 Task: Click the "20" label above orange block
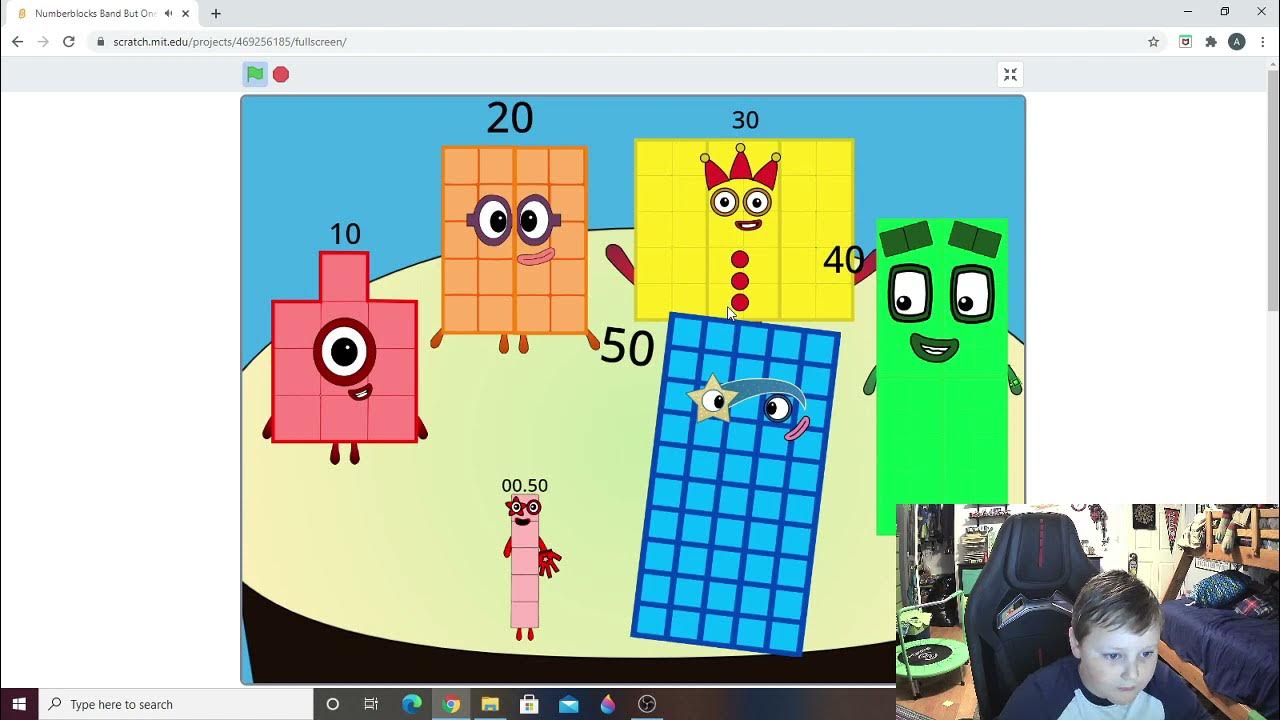510,118
